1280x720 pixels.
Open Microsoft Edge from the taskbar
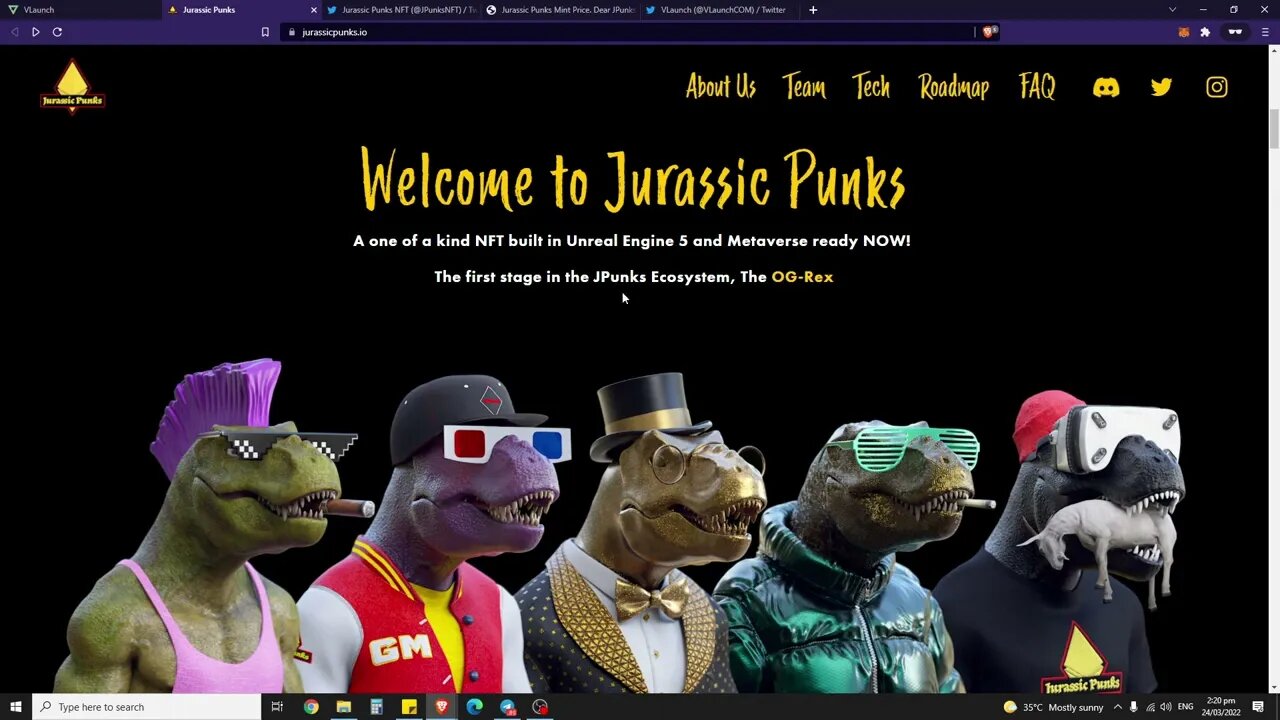pyautogui.click(x=474, y=707)
